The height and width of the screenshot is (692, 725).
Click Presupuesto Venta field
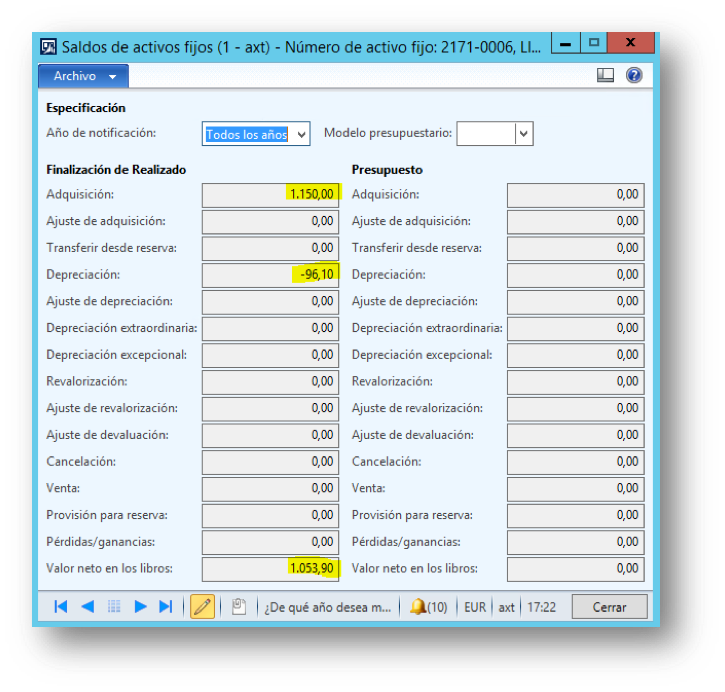click(576, 489)
